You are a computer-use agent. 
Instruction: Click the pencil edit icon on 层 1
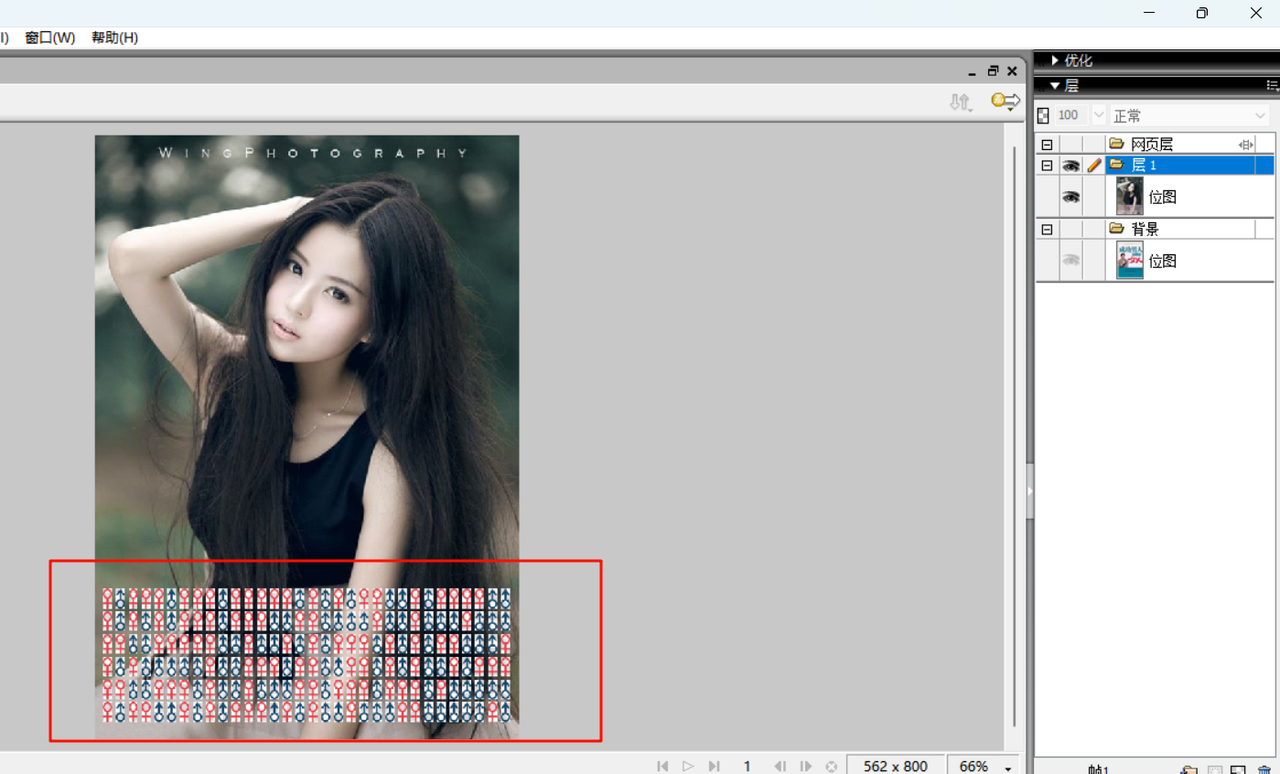[x=1094, y=165]
